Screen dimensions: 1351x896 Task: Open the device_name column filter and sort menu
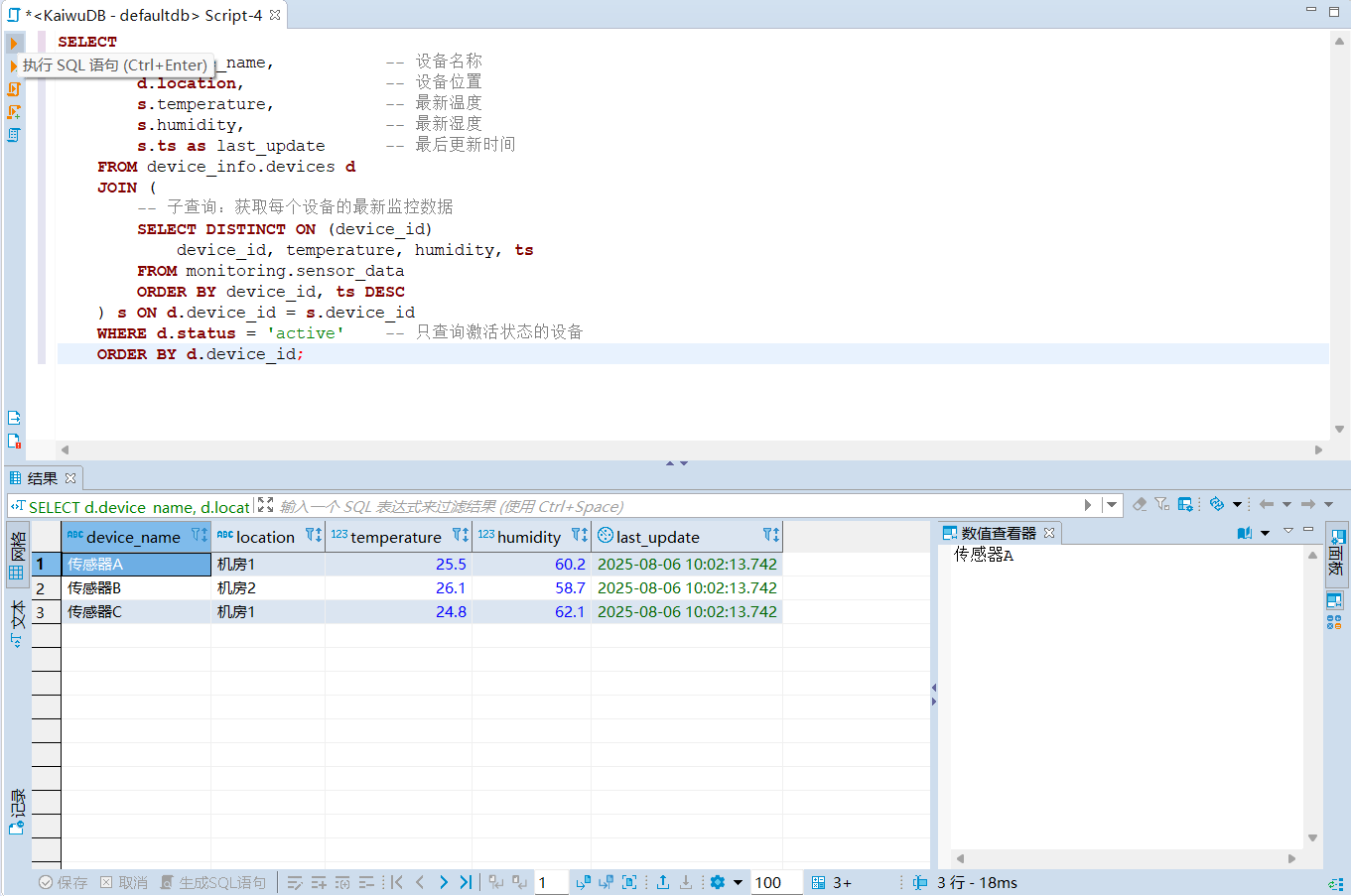click(x=200, y=536)
